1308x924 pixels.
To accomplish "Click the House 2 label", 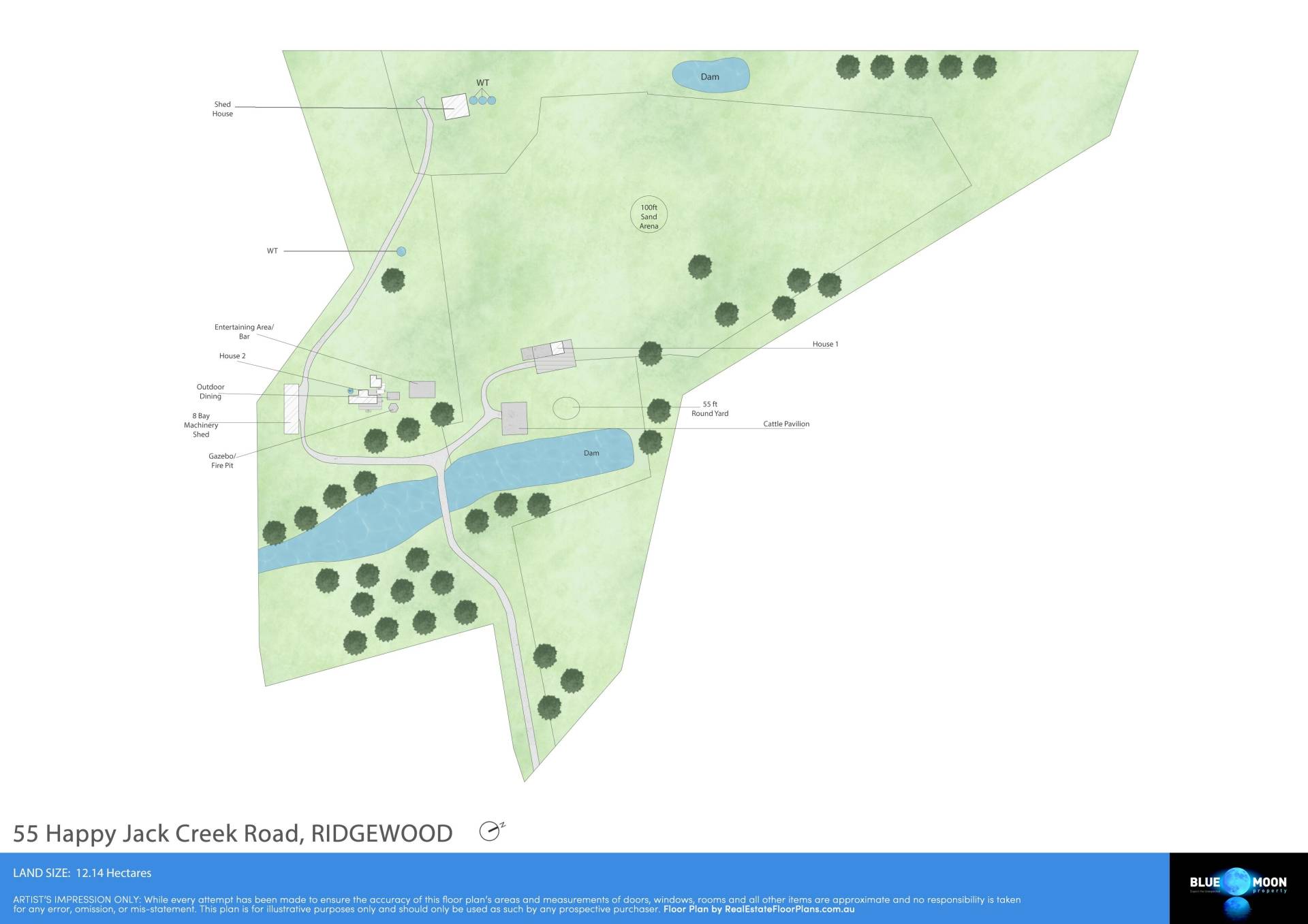I will [x=232, y=356].
